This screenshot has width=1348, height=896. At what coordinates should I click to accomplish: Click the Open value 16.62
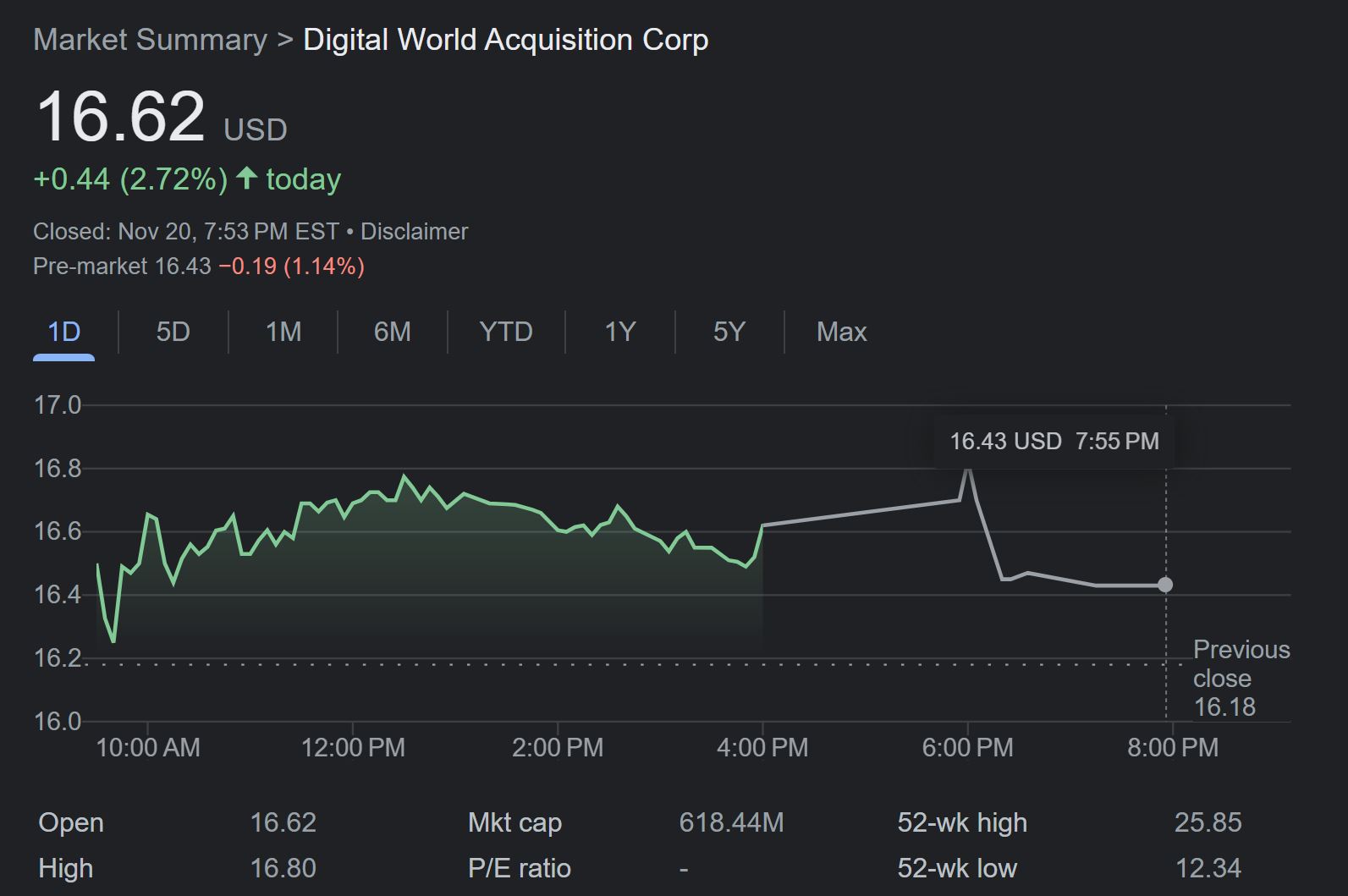[x=283, y=822]
